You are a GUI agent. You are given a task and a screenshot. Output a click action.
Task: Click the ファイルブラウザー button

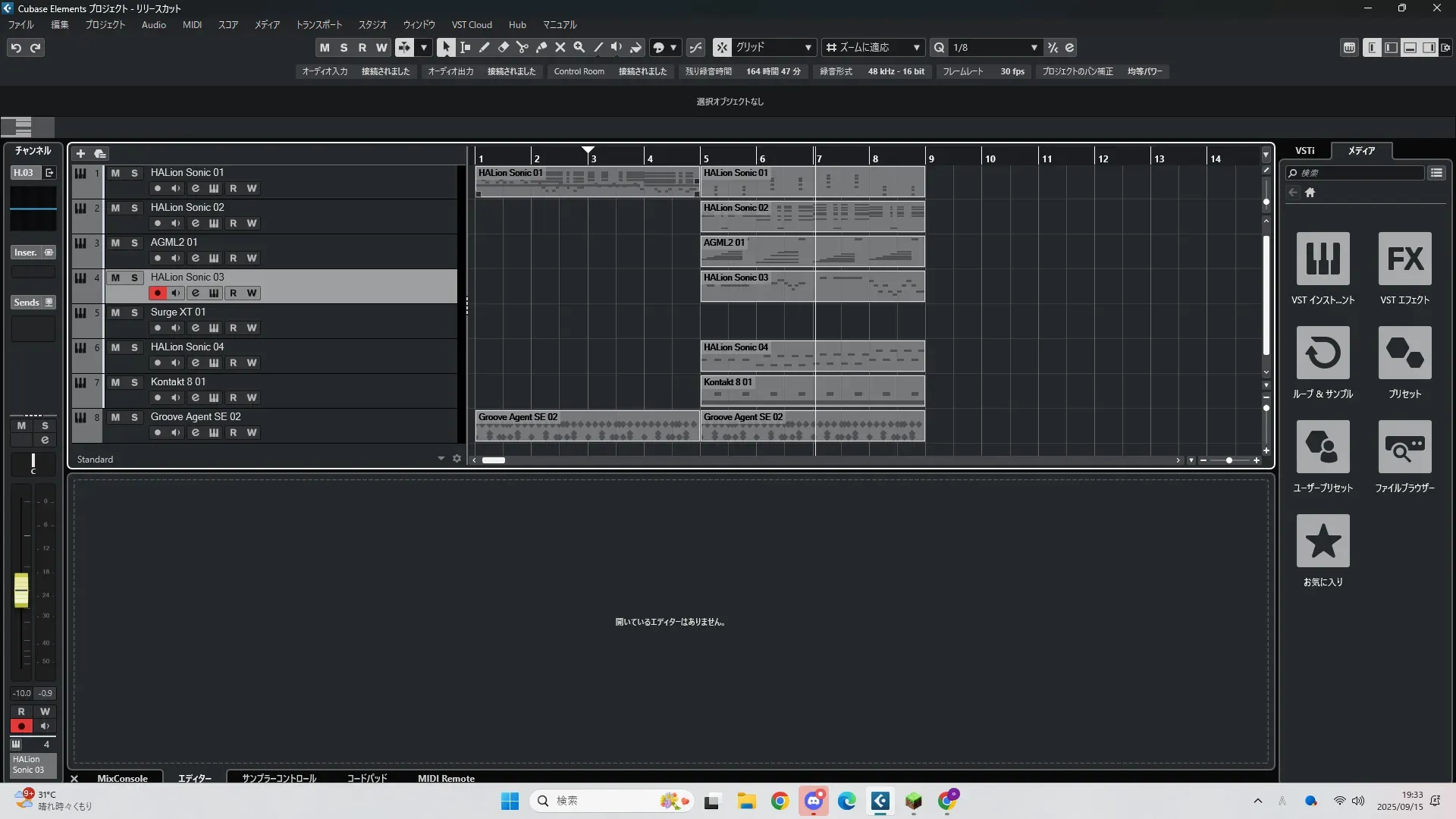pos(1404,447)
